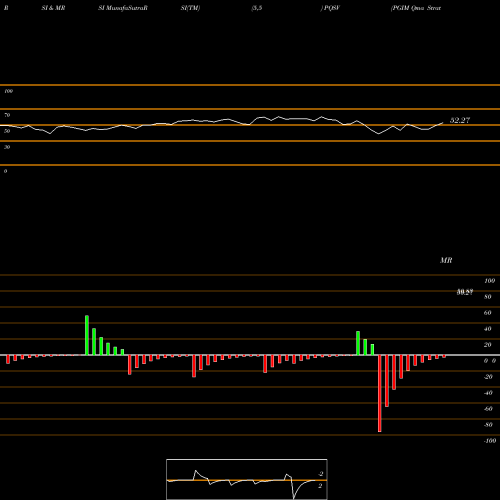This screenshot has height=500, width=500.
Task: Click the 0 label on the RSI axis
Action: coord(5,171)
